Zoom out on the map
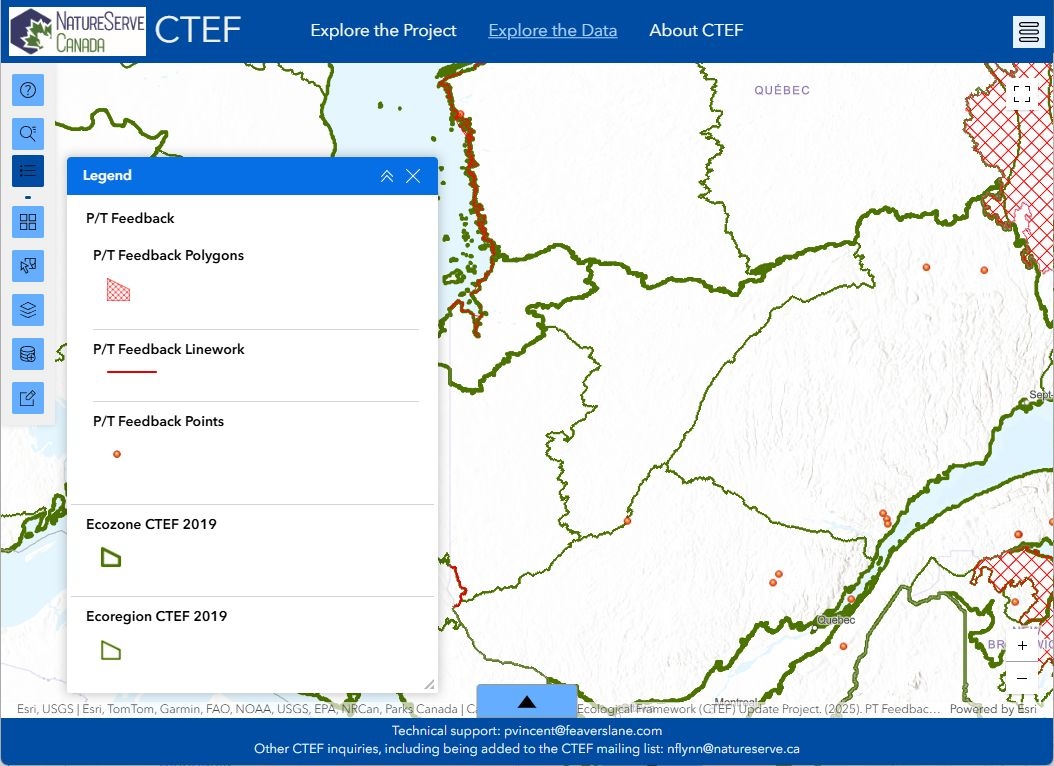Viewport: 1054px width, 766px height. [1022, 678]
